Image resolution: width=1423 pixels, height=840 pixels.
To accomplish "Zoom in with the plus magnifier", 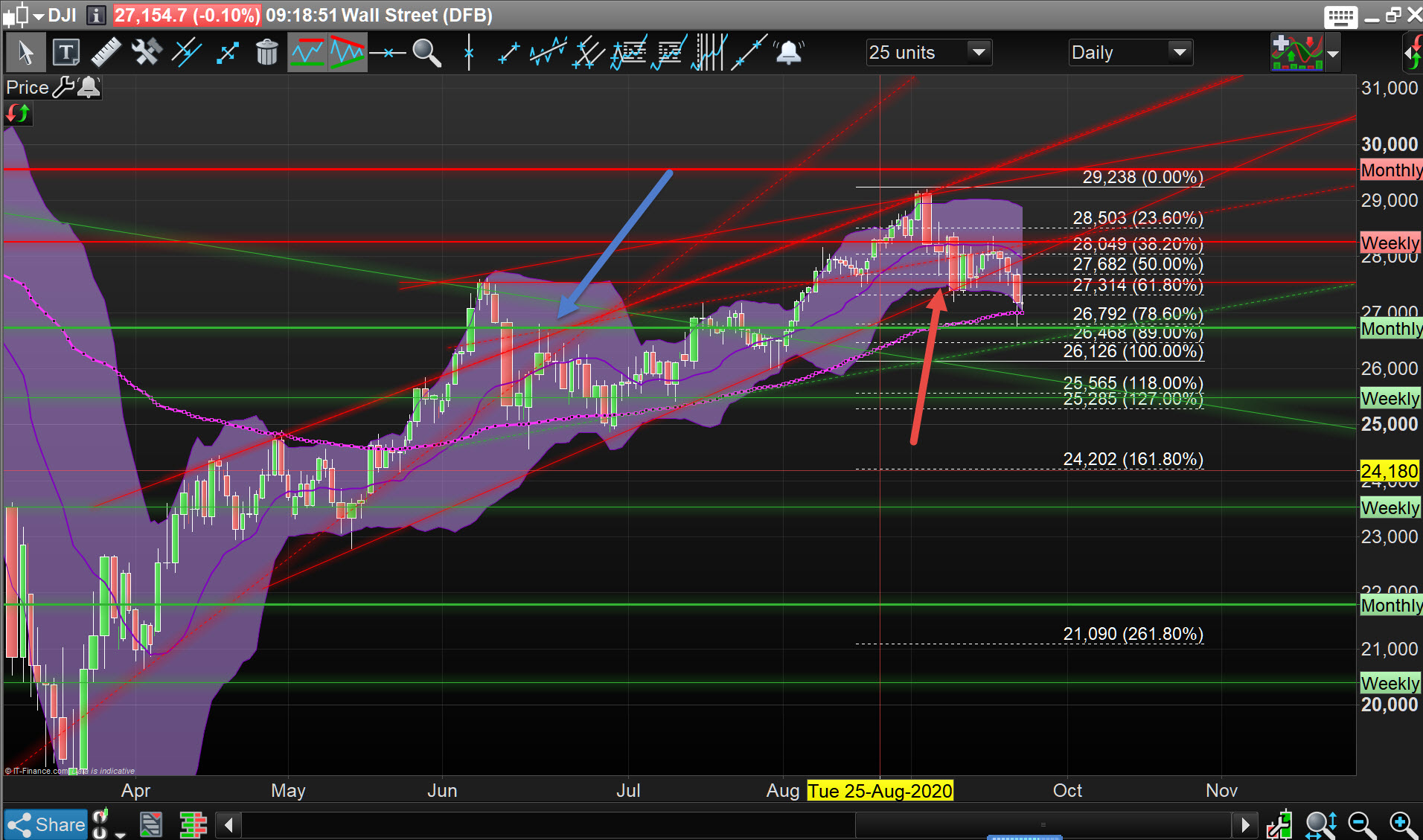I will [x=1402, y=824].
